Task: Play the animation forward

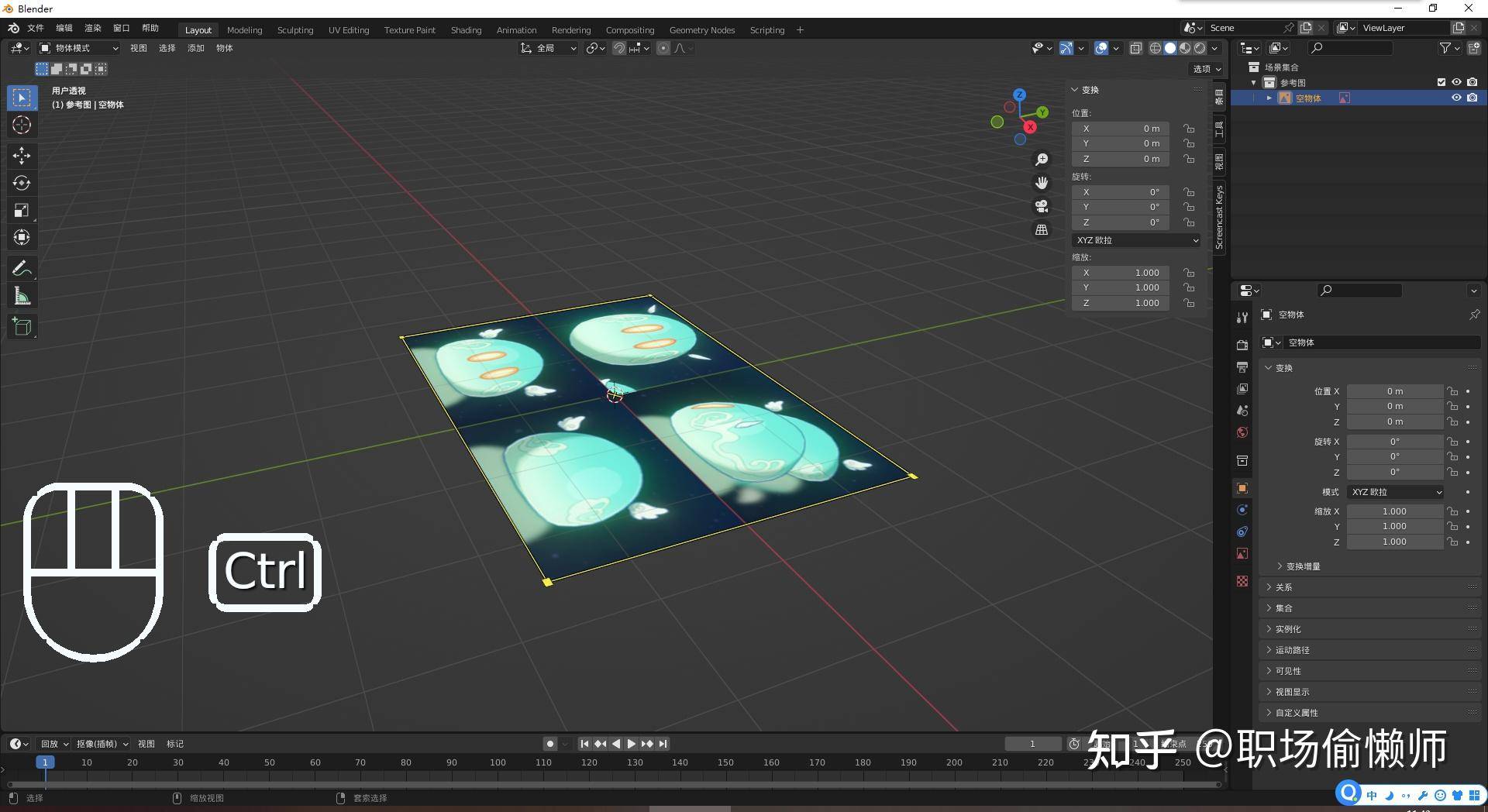Action: point(632,744)
